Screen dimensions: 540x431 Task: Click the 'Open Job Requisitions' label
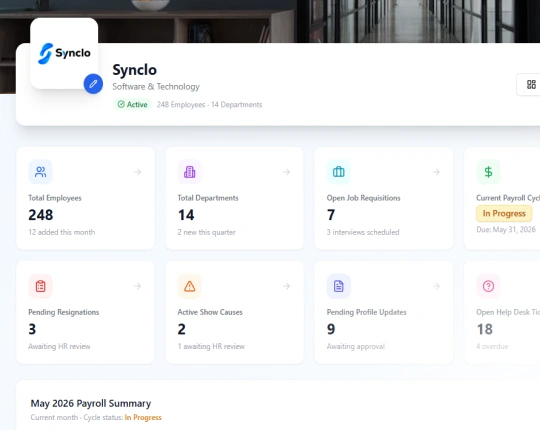point(364,198)
